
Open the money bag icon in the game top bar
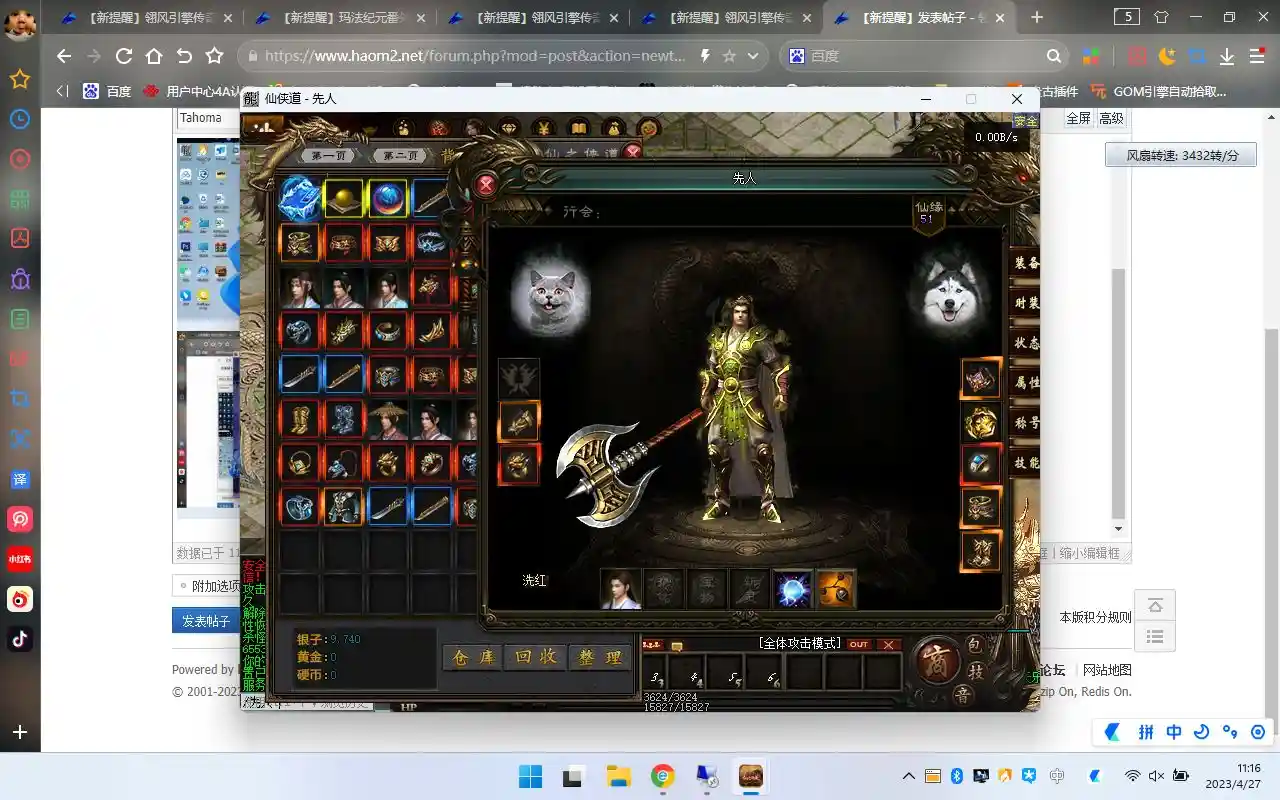pos(614,128)
